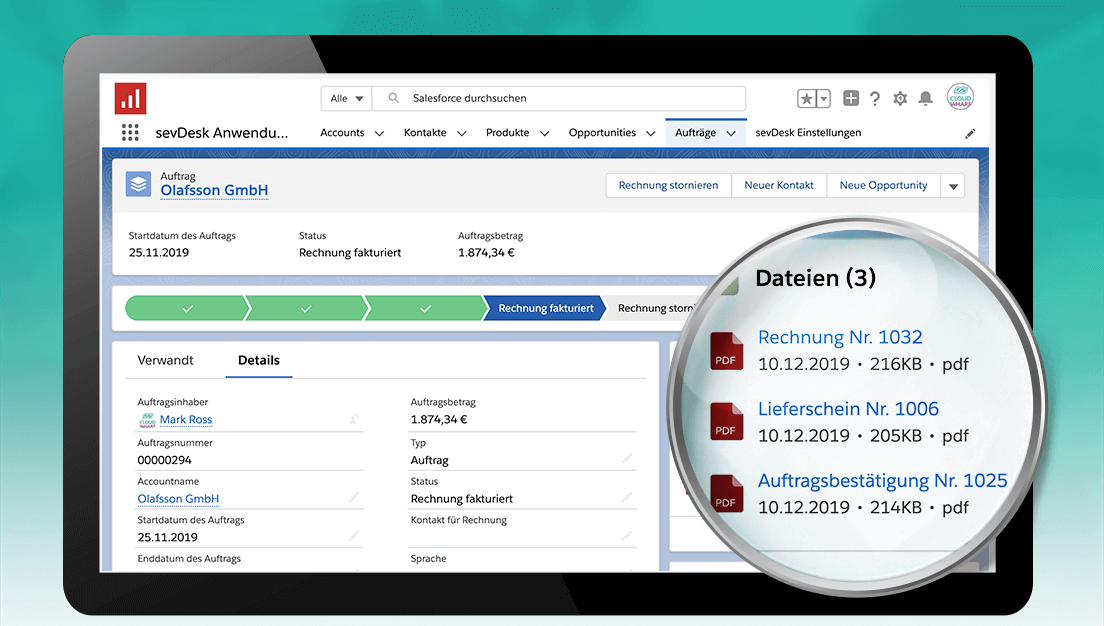Switch to the Verwandt tab

[x=166, y=360]
